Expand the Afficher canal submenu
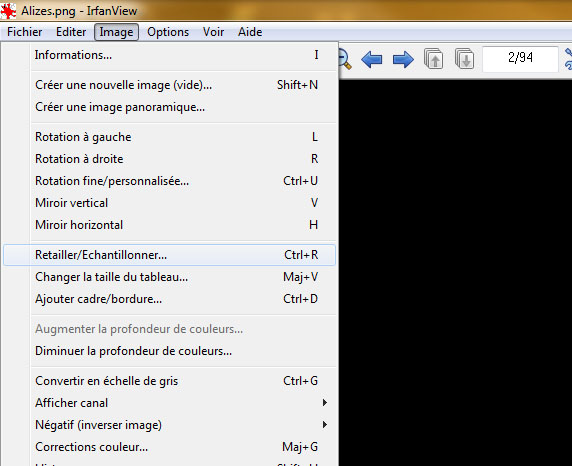Image resolution: width=572 pixels, height=466 pixels. (x=169, y=403)
